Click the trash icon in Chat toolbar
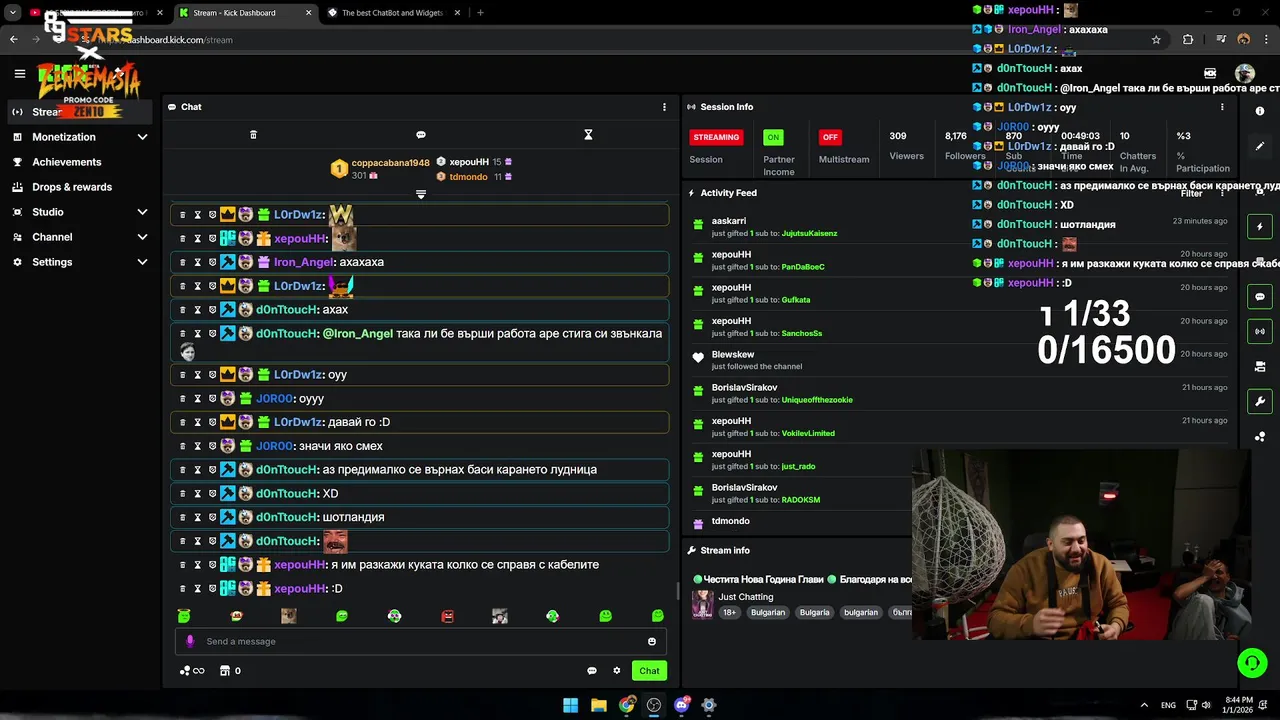 pos(253,135)
